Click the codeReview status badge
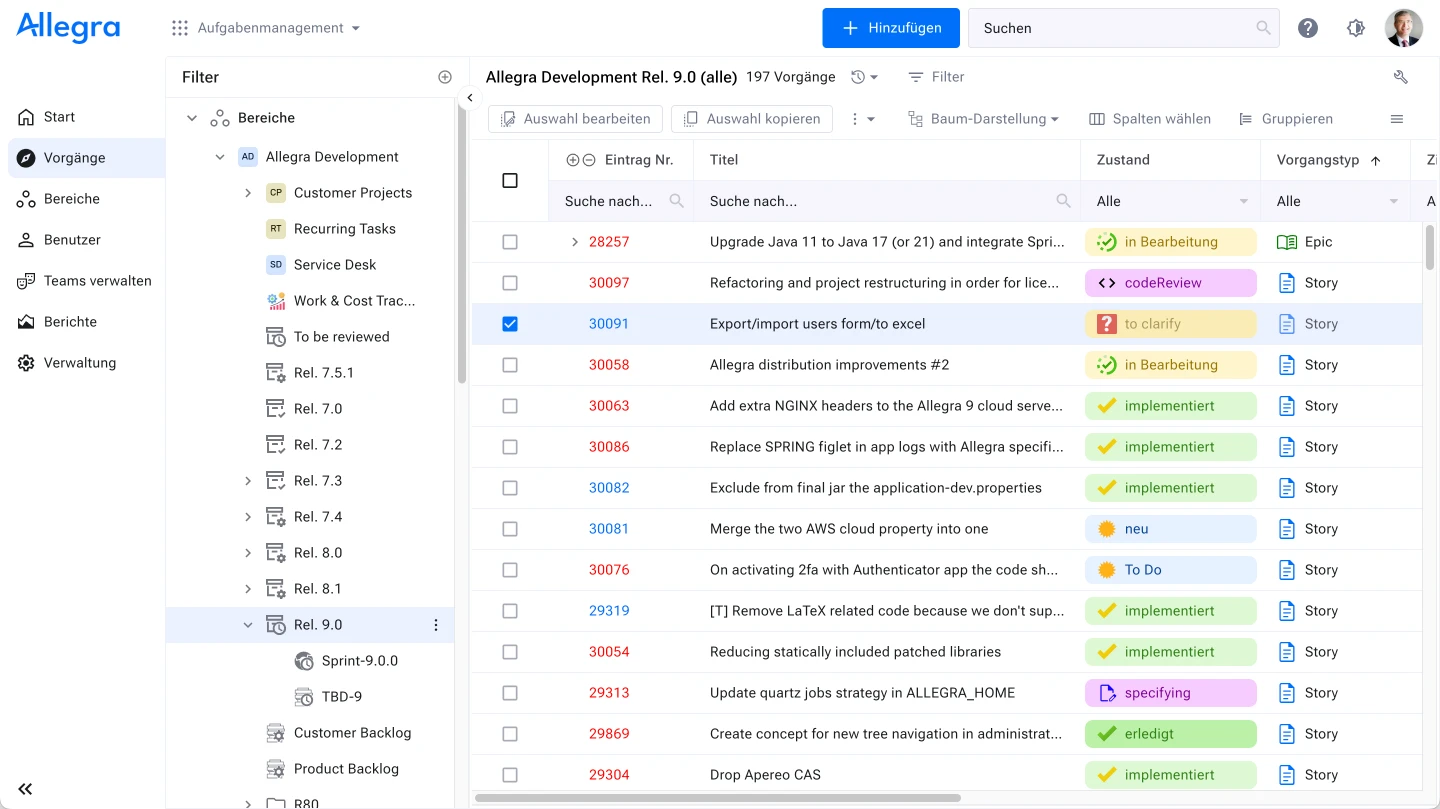 (1169, 283)
